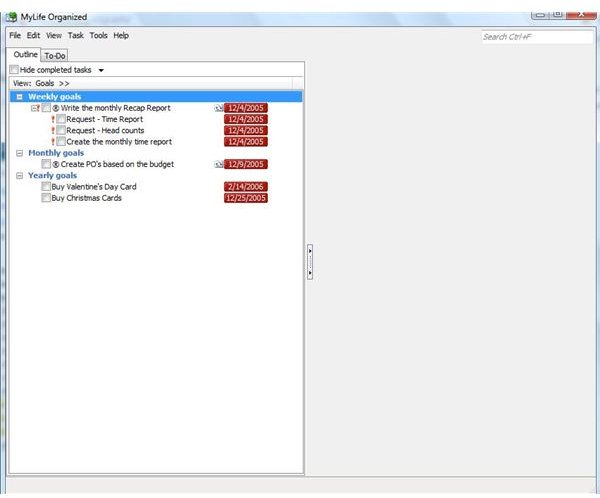Image resolution: width=600 pixels, height=498 pixels.
Task: Select the Monthly goals heading
Action: (56, 153)
